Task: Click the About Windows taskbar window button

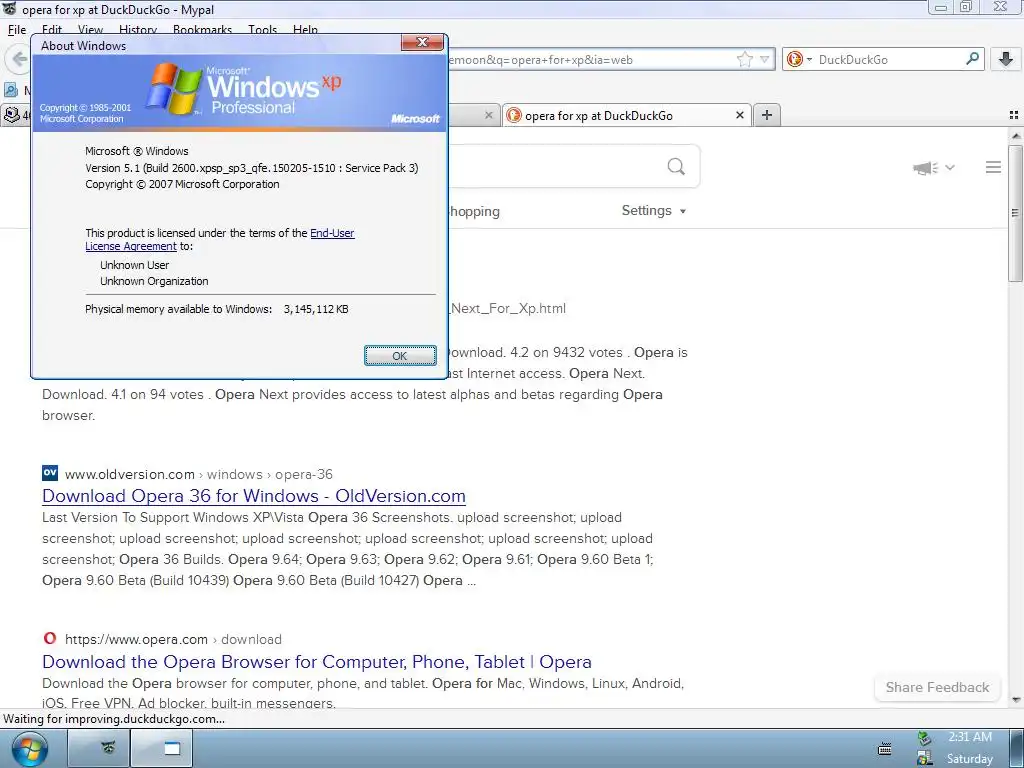Action: pyautogui.click(x=161, y=748)
